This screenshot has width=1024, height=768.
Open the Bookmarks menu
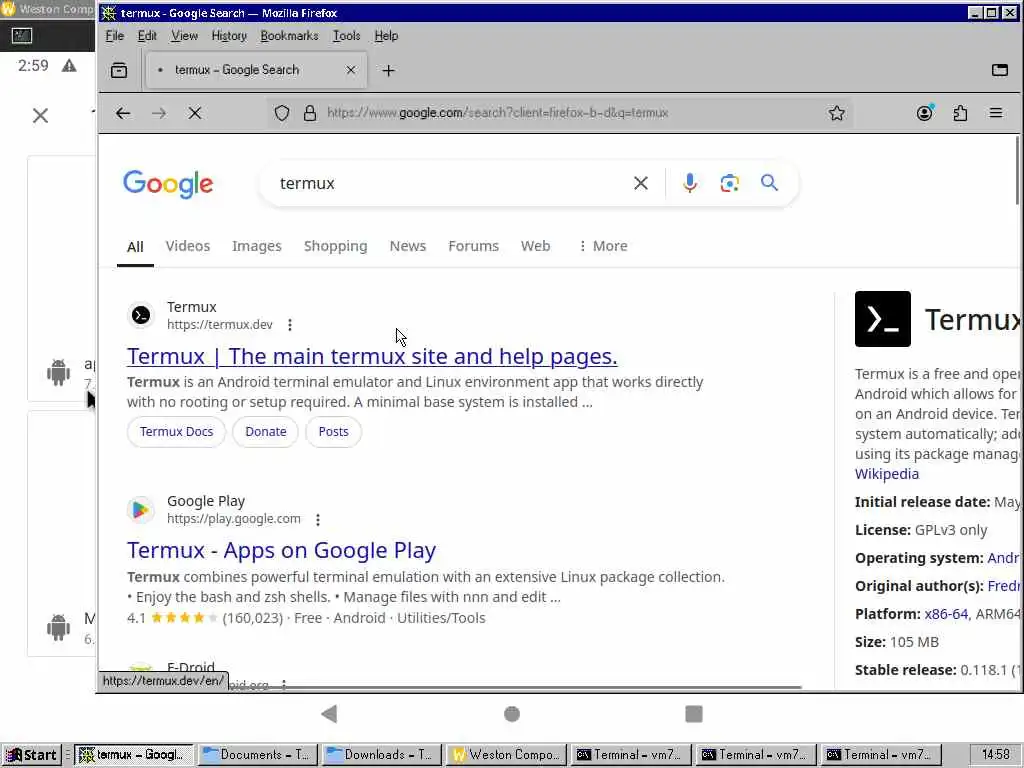289,36
